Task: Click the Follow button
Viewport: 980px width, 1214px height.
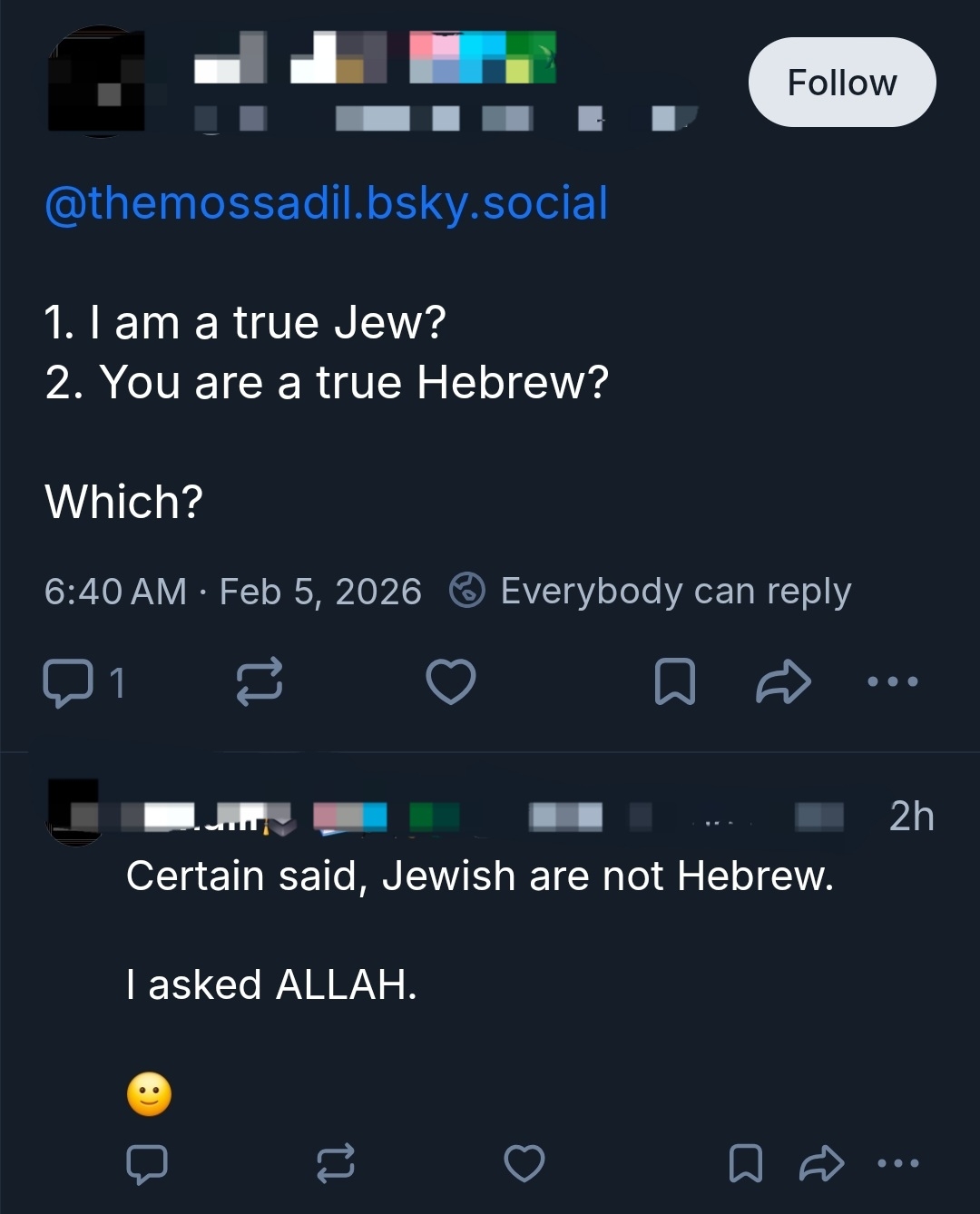Action: point(841,83)
